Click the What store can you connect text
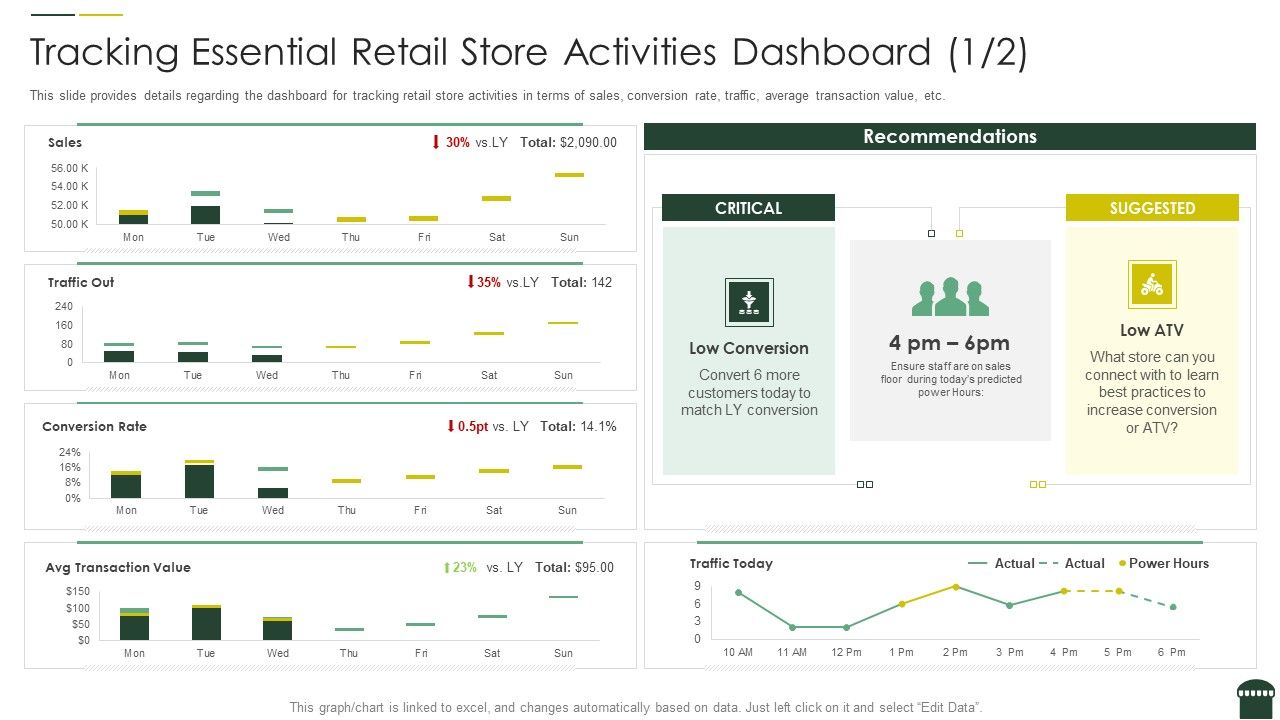This screenshot has height=720, width=1280. pos(1152,392)
